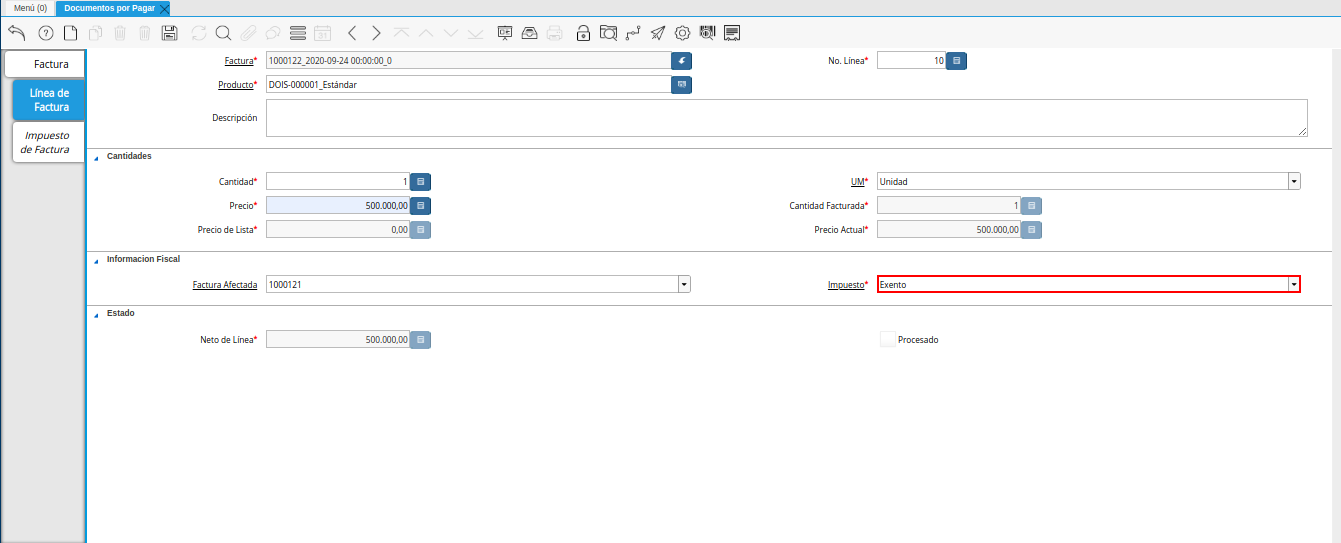This screenshot has width=1341, height=543.
Task: Collapse the Estado section
Action: click(97, 314)
